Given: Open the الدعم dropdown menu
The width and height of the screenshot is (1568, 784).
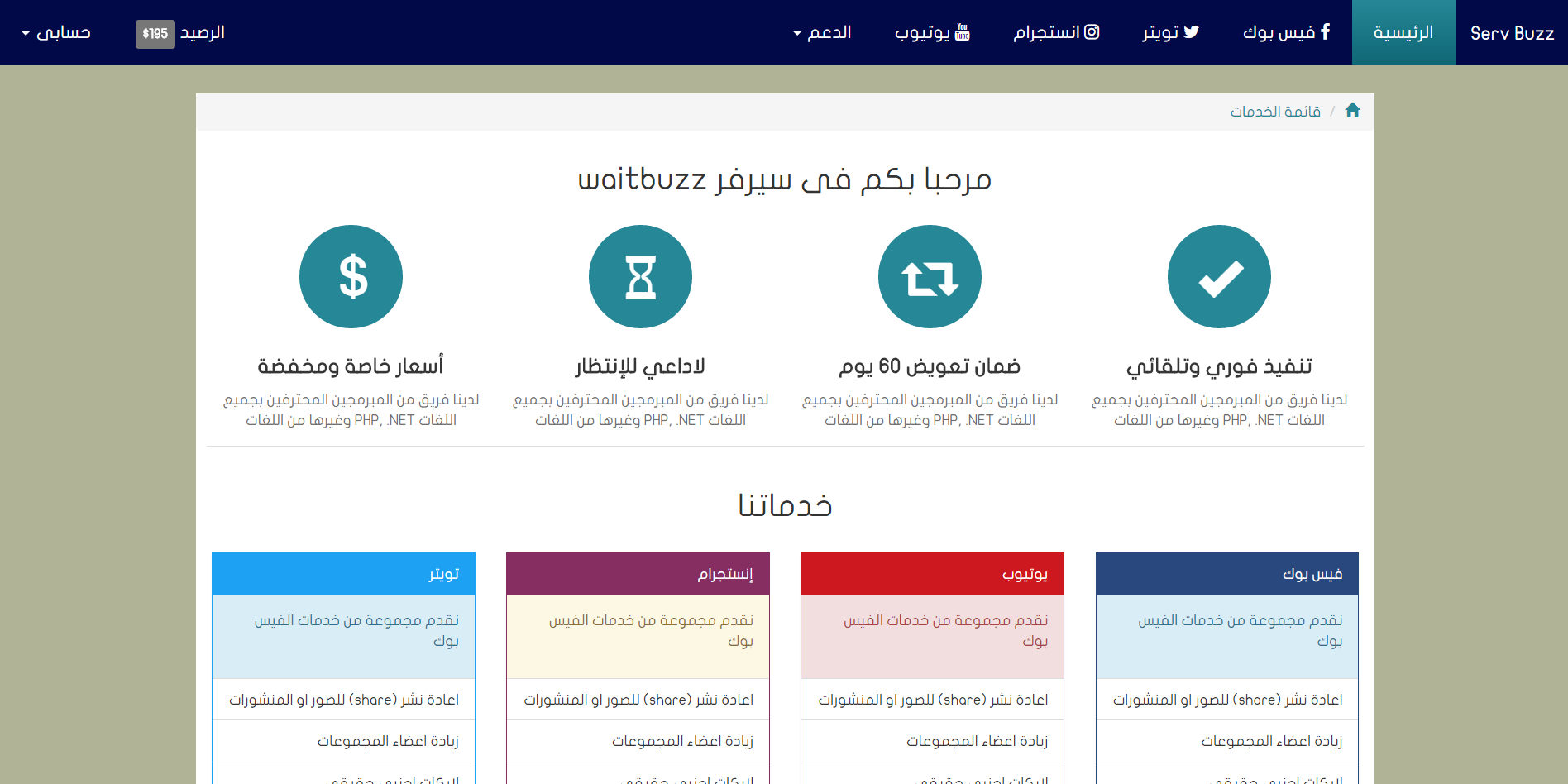Looking at the screenshot, I should (822, 32).
